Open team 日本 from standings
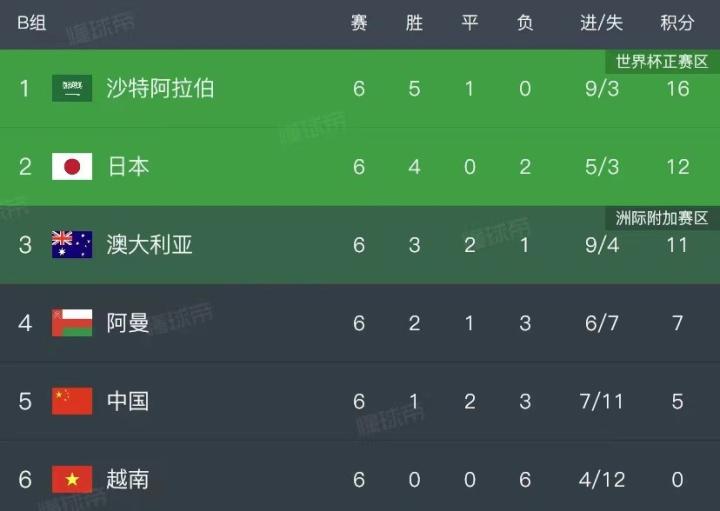 (x=128, y=166)
